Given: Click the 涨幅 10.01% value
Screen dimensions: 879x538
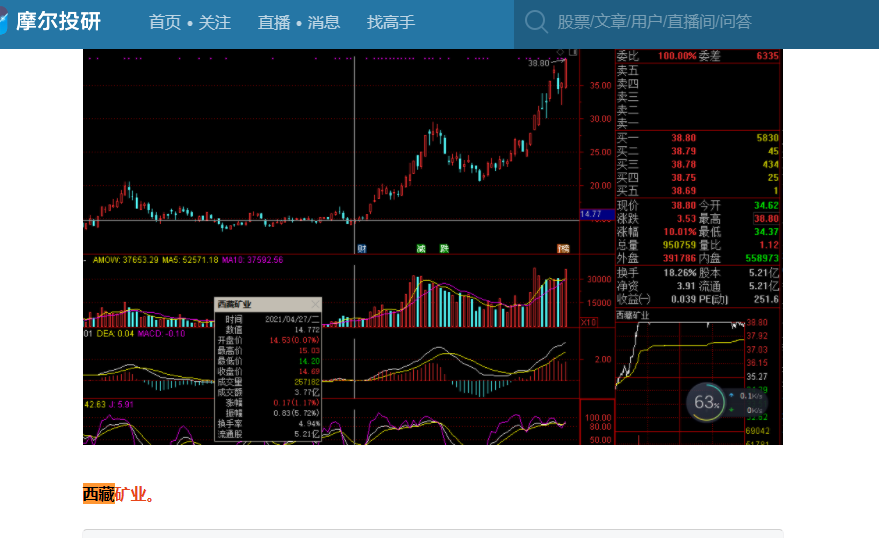Looking at the screenshot, I should pos(679,232).
